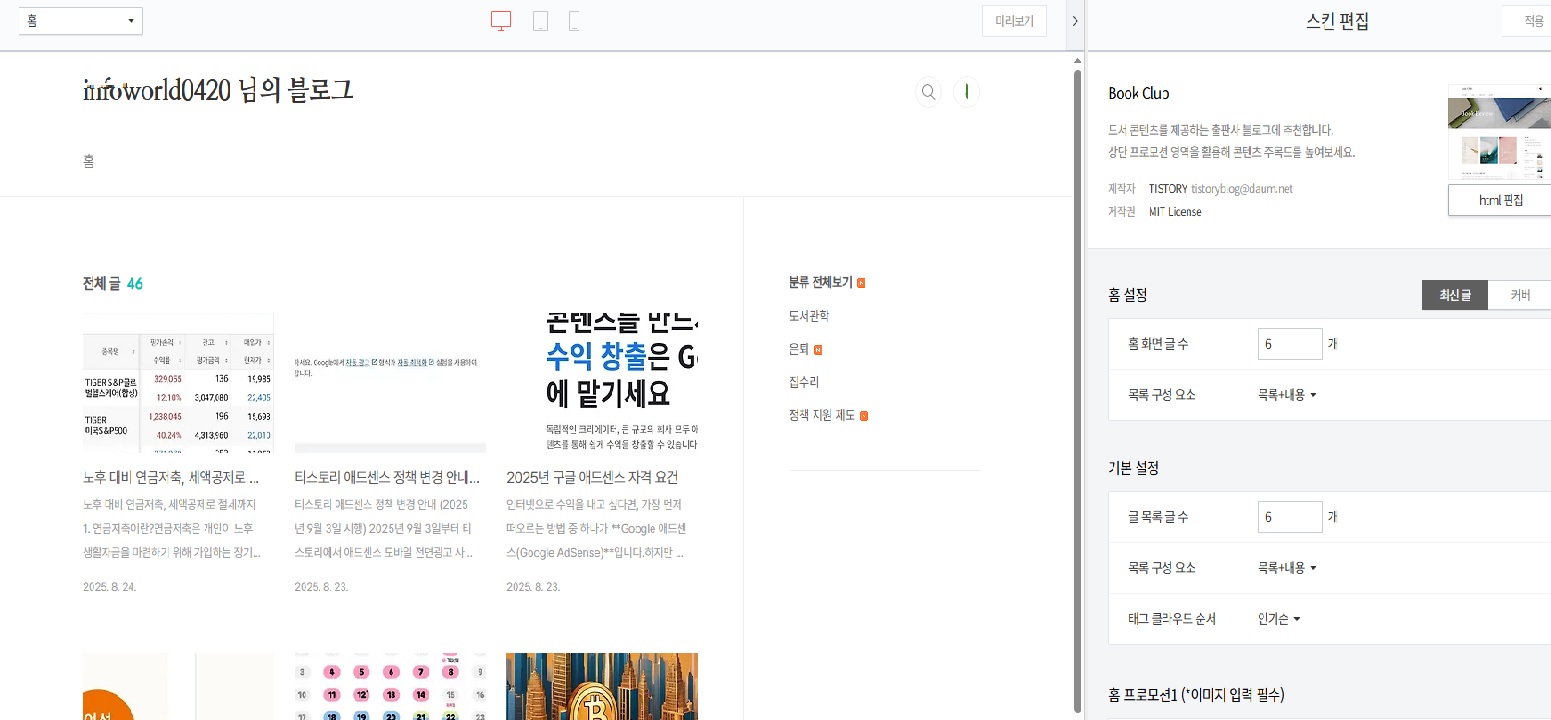Image resolution: width=1551 pixels, height=720 pixels.
Task: Click the 글 목록 글 수 input field
Action: (x=1290, y=517)
